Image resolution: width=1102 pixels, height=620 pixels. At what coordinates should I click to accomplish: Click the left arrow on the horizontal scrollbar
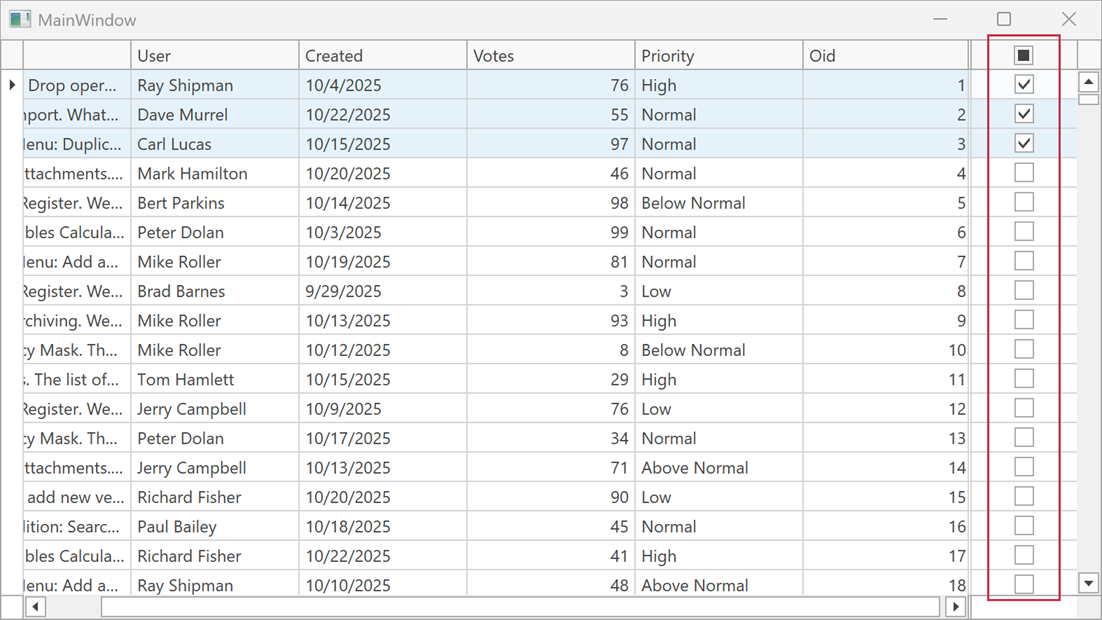click(35, 606)
